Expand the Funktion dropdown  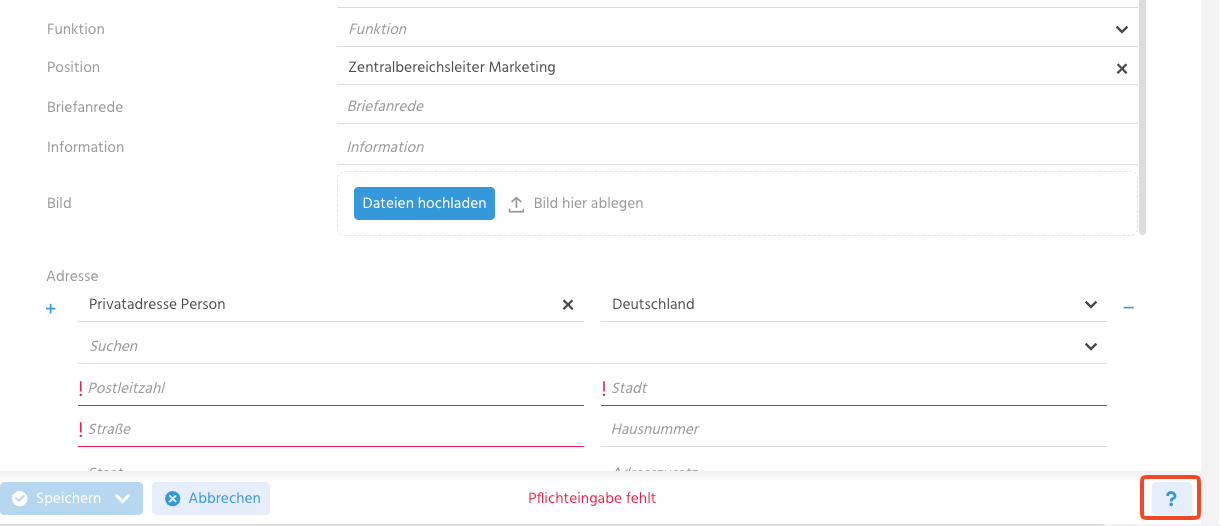(1121, 30)
